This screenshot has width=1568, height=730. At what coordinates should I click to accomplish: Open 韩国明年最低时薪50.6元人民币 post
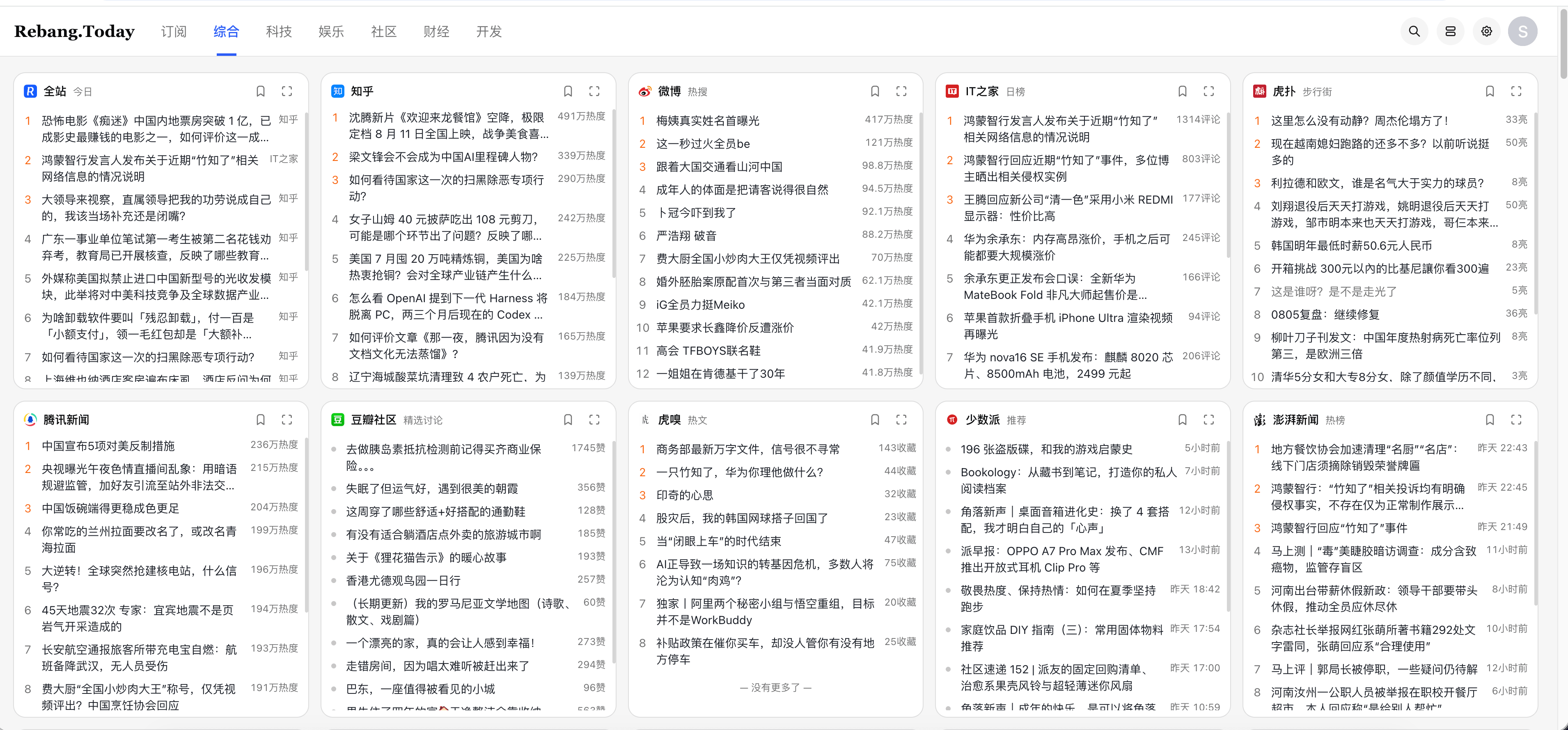1351,246
